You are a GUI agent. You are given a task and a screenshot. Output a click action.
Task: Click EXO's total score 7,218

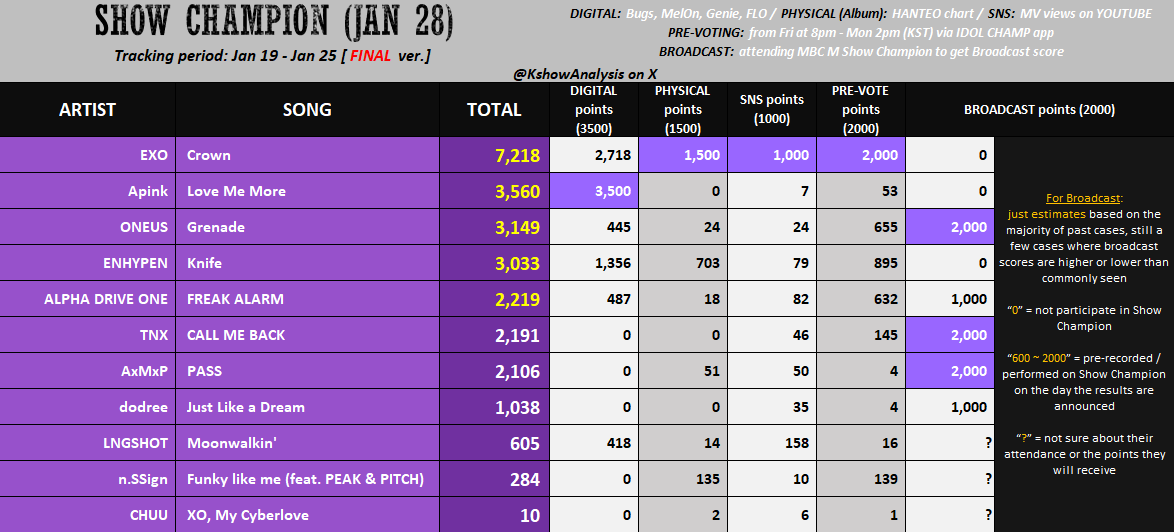point(494,155)
